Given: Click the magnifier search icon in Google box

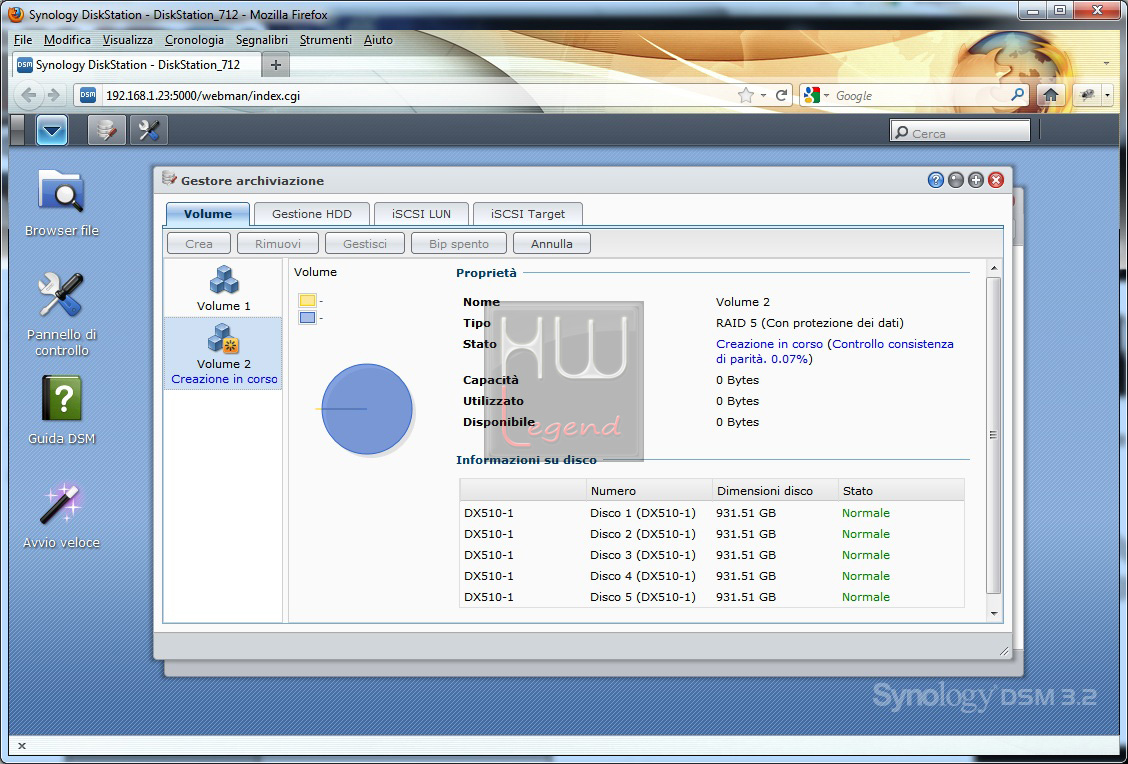Looking at the screenshot, I should pos(1017,95).
